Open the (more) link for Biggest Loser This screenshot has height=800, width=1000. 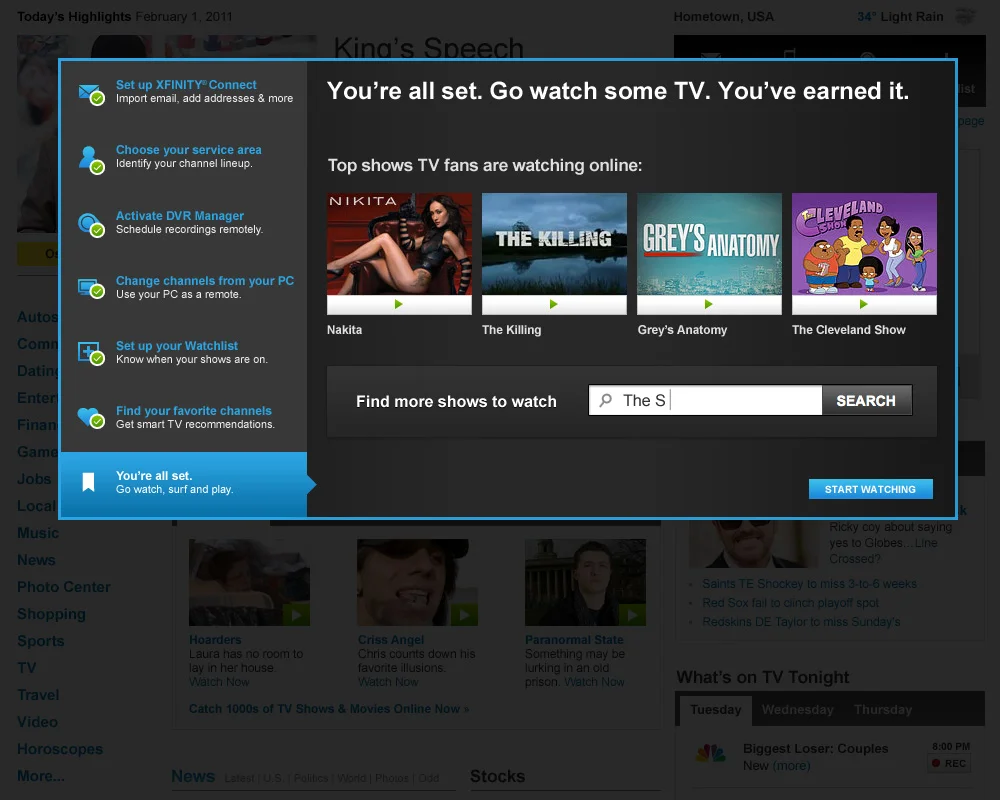click(x=791, y=766)
